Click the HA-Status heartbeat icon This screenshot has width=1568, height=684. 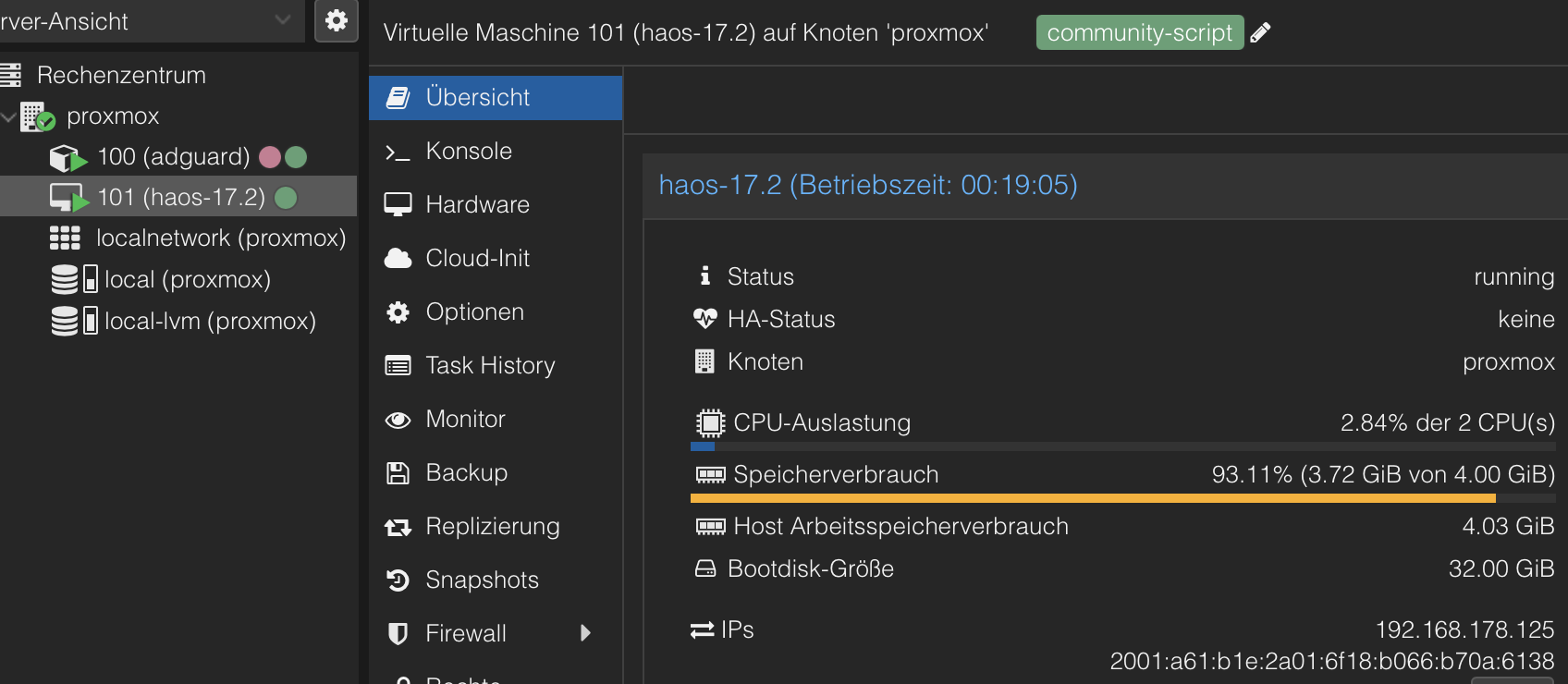click(x=704, y=319)
